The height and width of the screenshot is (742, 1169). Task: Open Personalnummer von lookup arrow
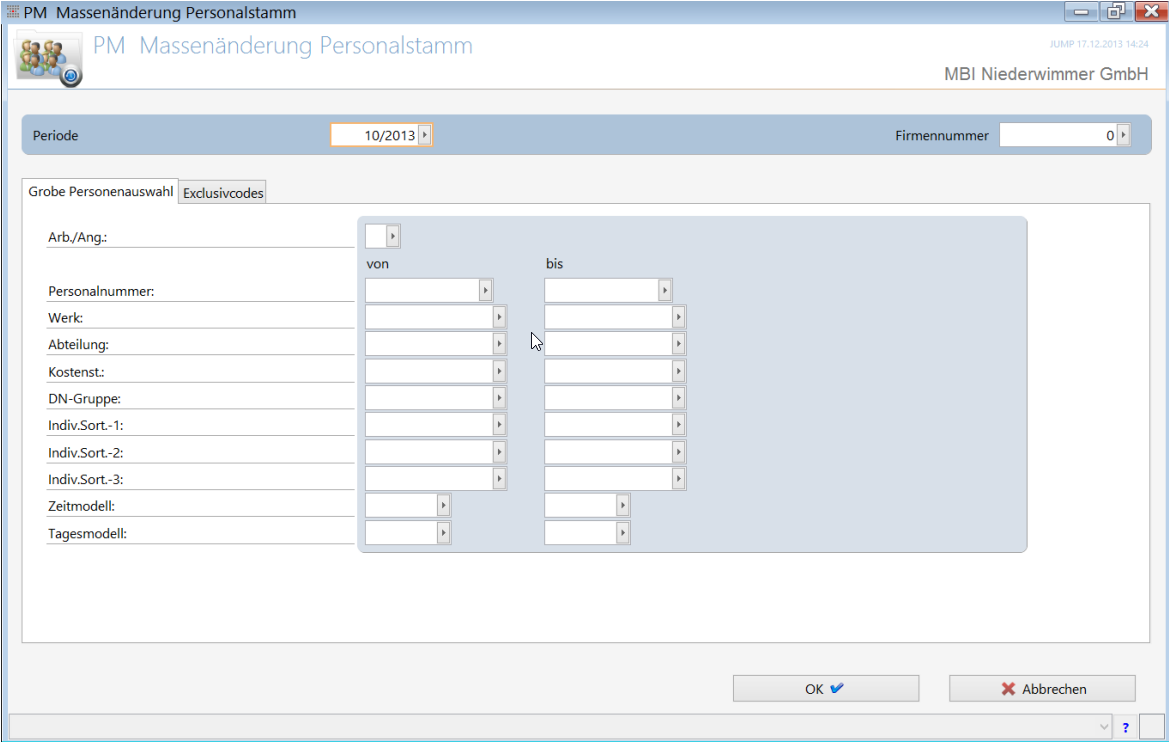[486, 290]
